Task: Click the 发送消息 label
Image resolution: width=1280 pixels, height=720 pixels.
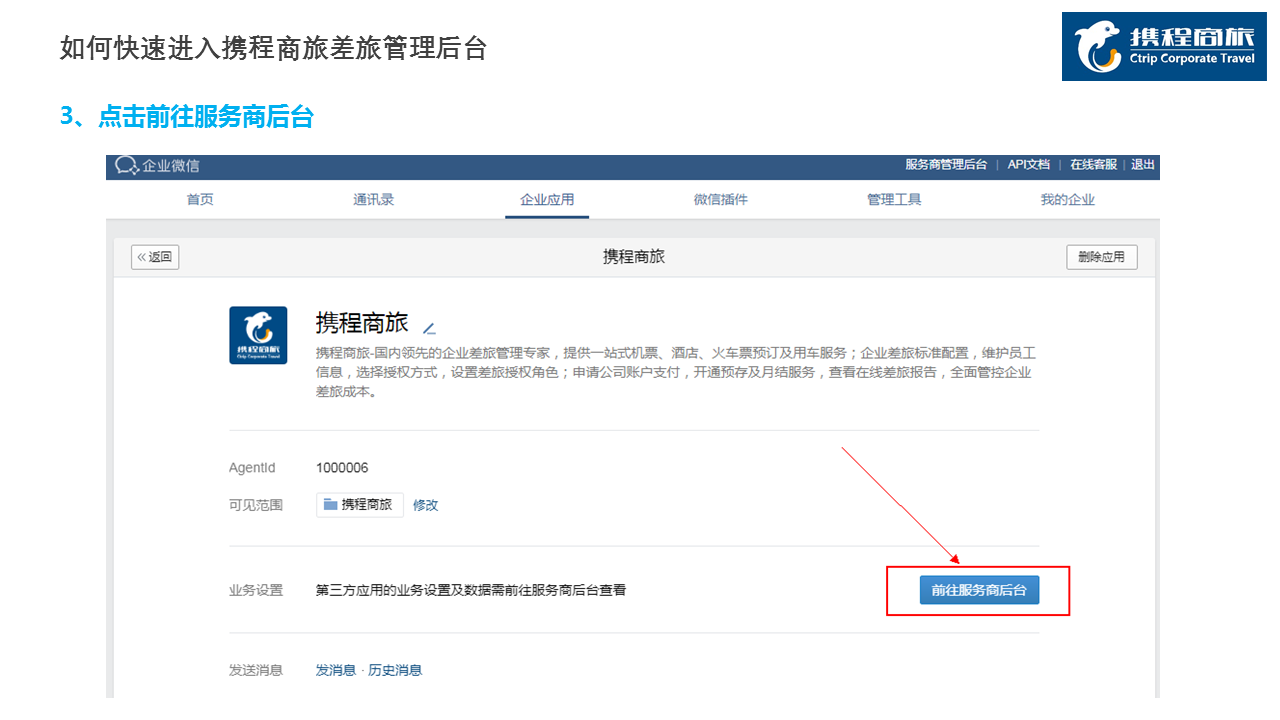Action: click(x=256, y=670)
